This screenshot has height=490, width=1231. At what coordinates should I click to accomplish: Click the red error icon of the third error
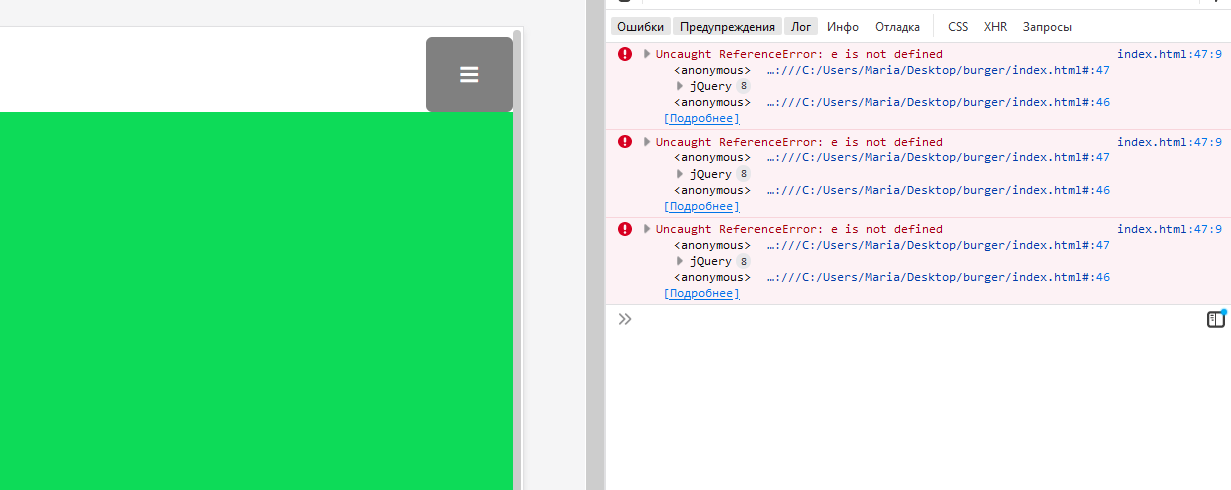[625, 229]
